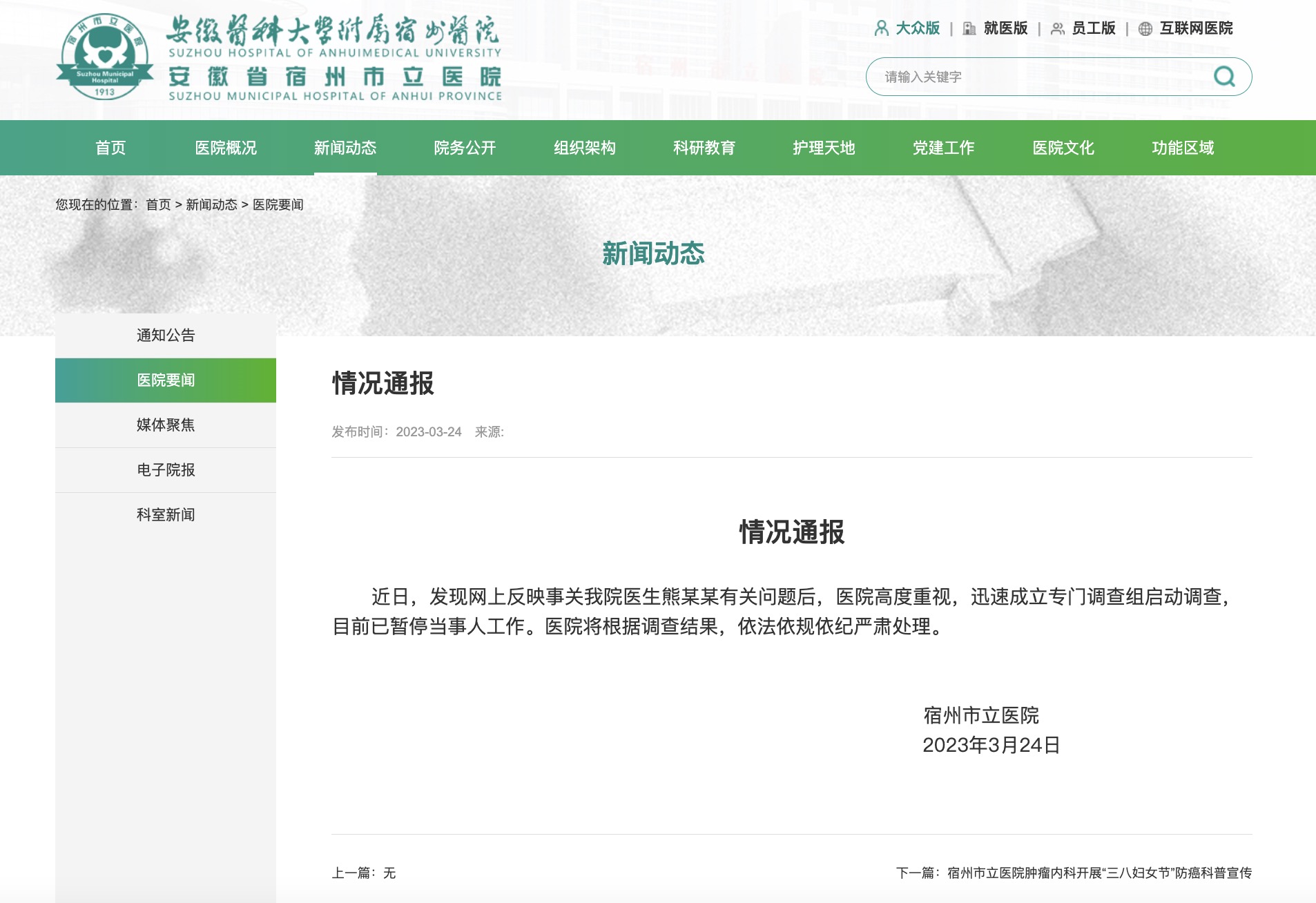Viewport: 1316px width, 903px height.
Task: Click the search magnifier icon
Action: click(1224, 77)
